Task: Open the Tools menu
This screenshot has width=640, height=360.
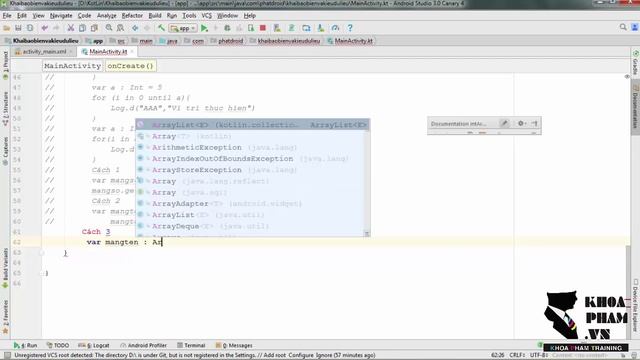Action: [x=189, y=16]
